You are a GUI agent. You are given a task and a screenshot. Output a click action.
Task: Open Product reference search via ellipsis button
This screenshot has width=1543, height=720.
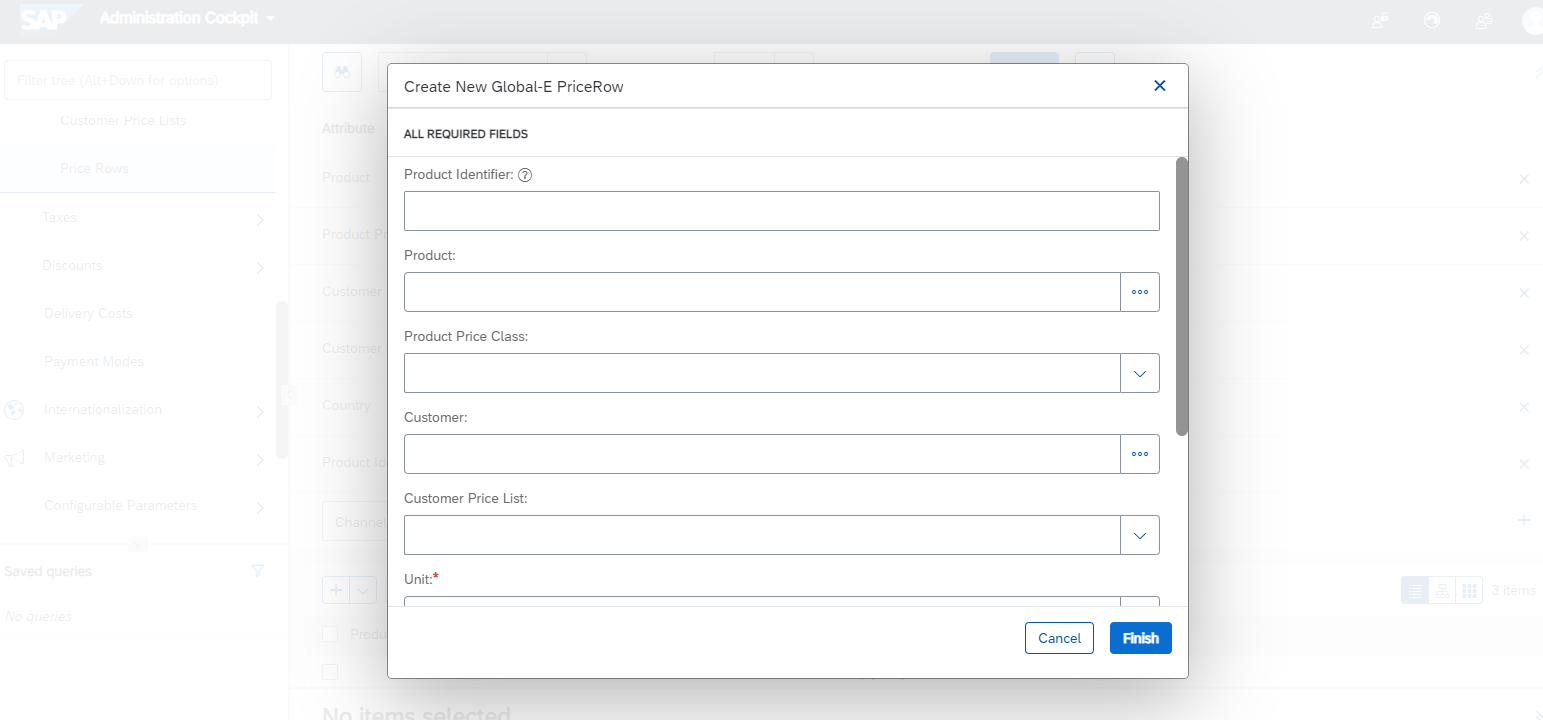1140,292
